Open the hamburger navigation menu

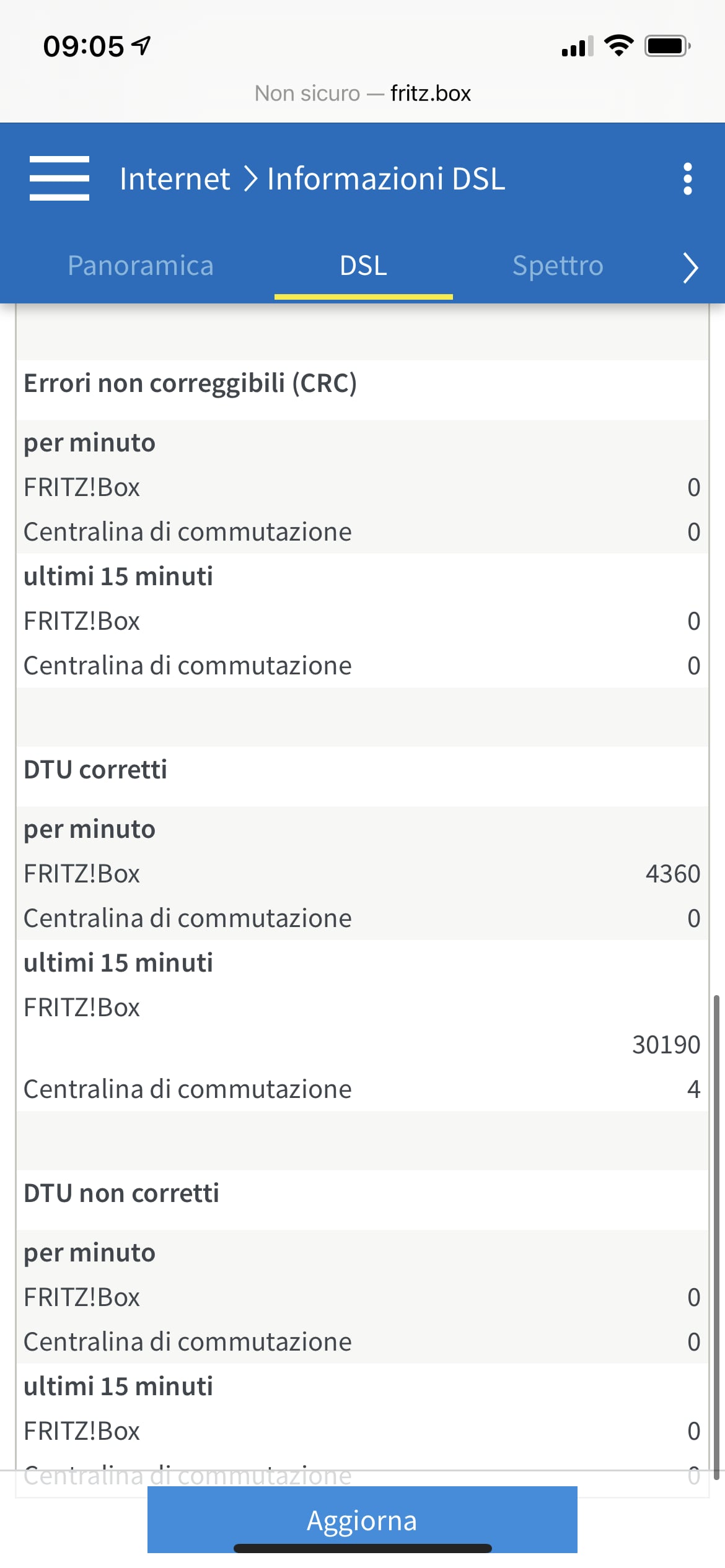59,178
